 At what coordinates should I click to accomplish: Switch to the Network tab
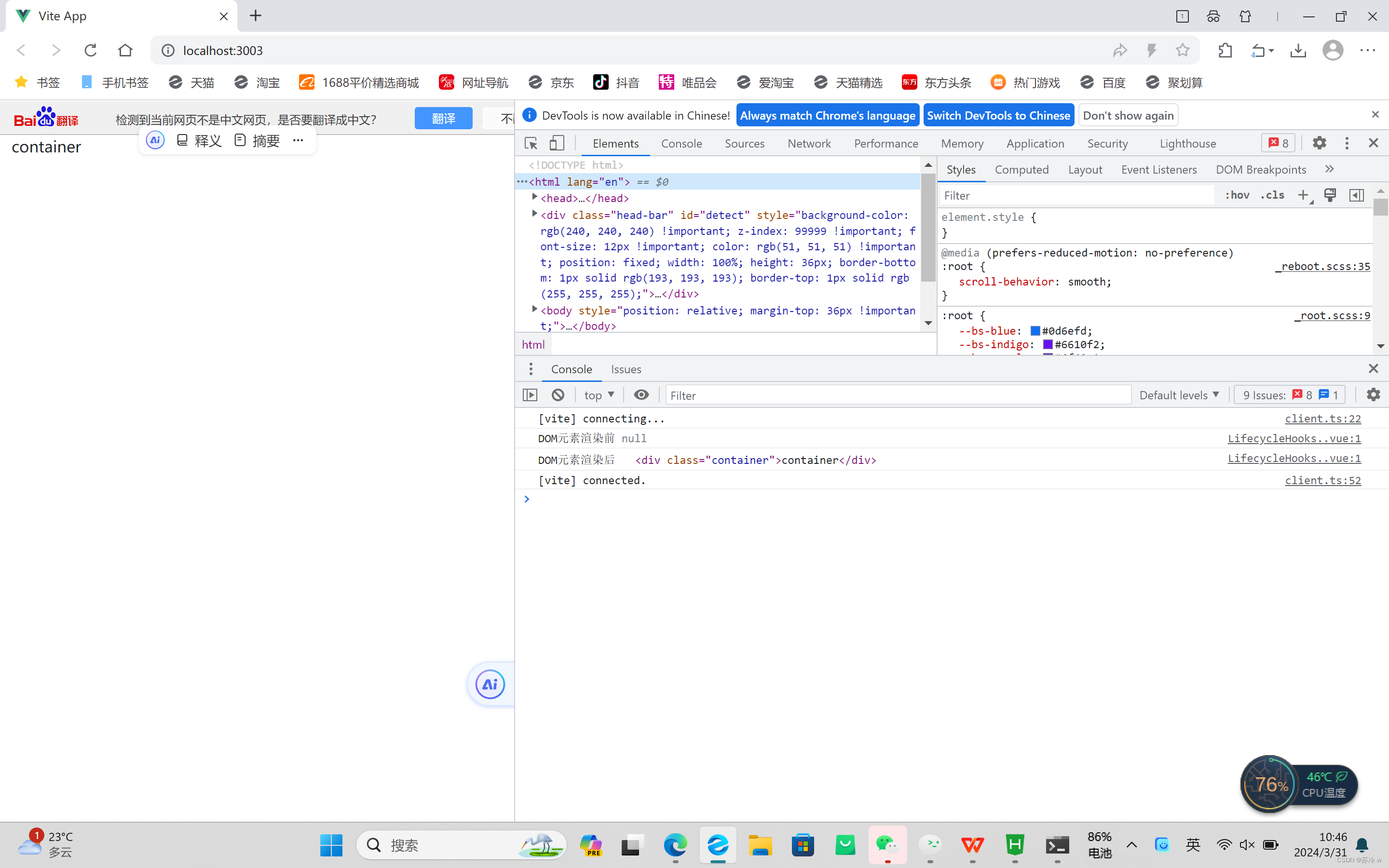pyautogui.click(x=809, y=144)
